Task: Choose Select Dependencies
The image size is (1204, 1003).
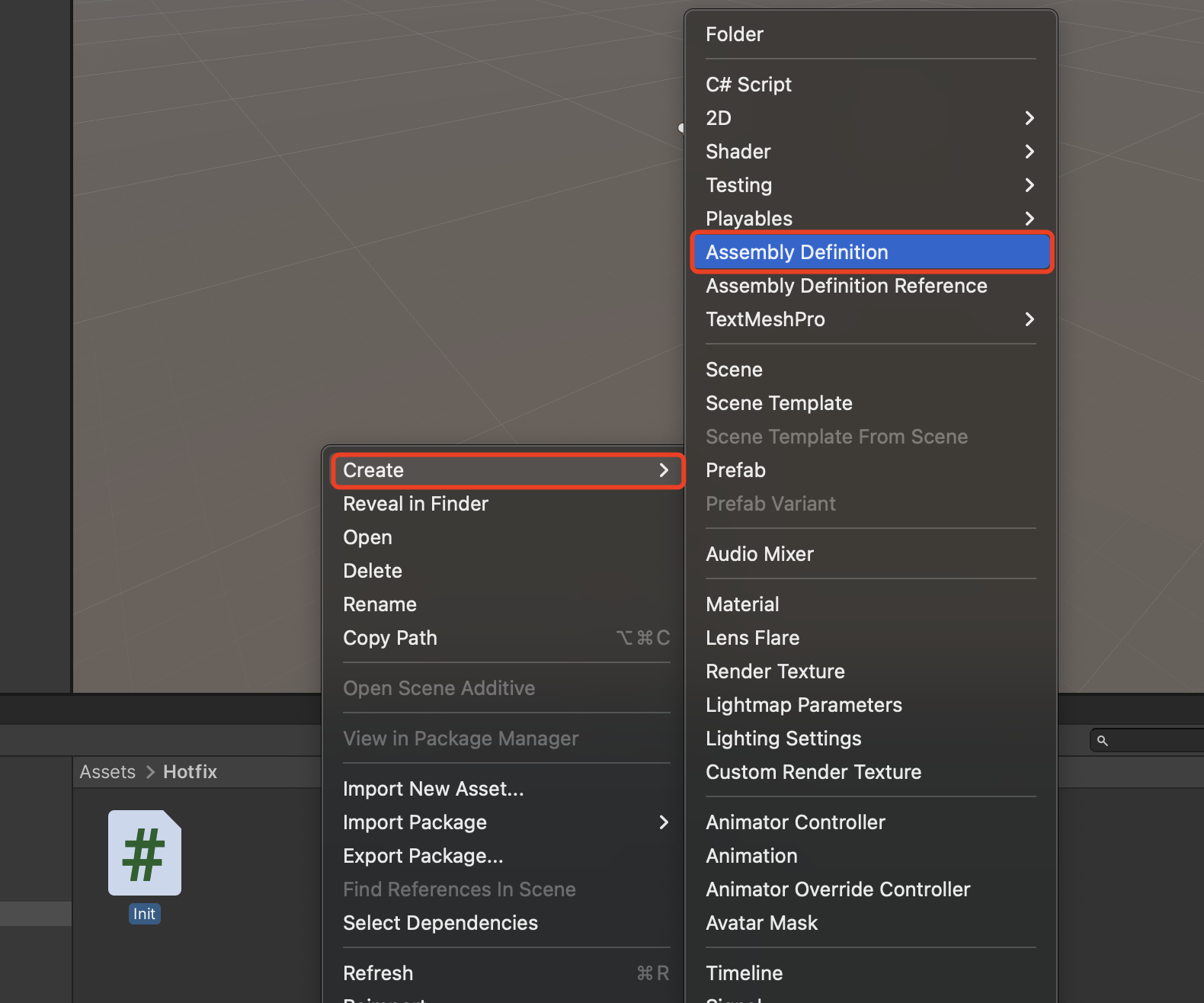Action: pos(507,923)
